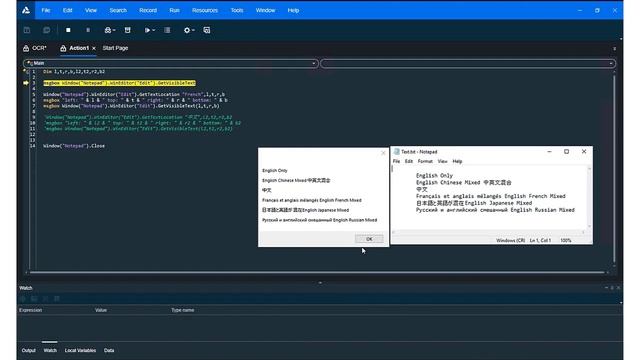Click the Object Spy icon in toolbar
Image resolution: width=640 pixels, height=360 pixels.
(107, 30)
